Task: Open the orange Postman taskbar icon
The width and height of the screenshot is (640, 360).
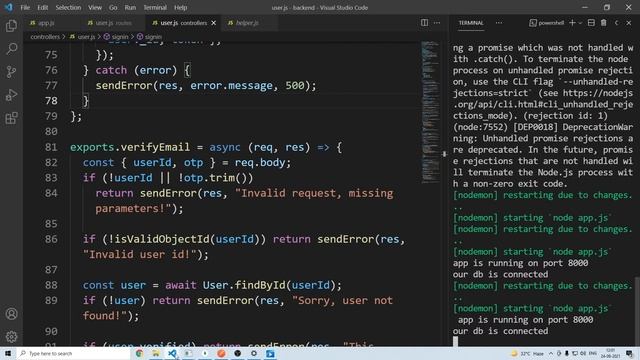Action: point(221,353)
